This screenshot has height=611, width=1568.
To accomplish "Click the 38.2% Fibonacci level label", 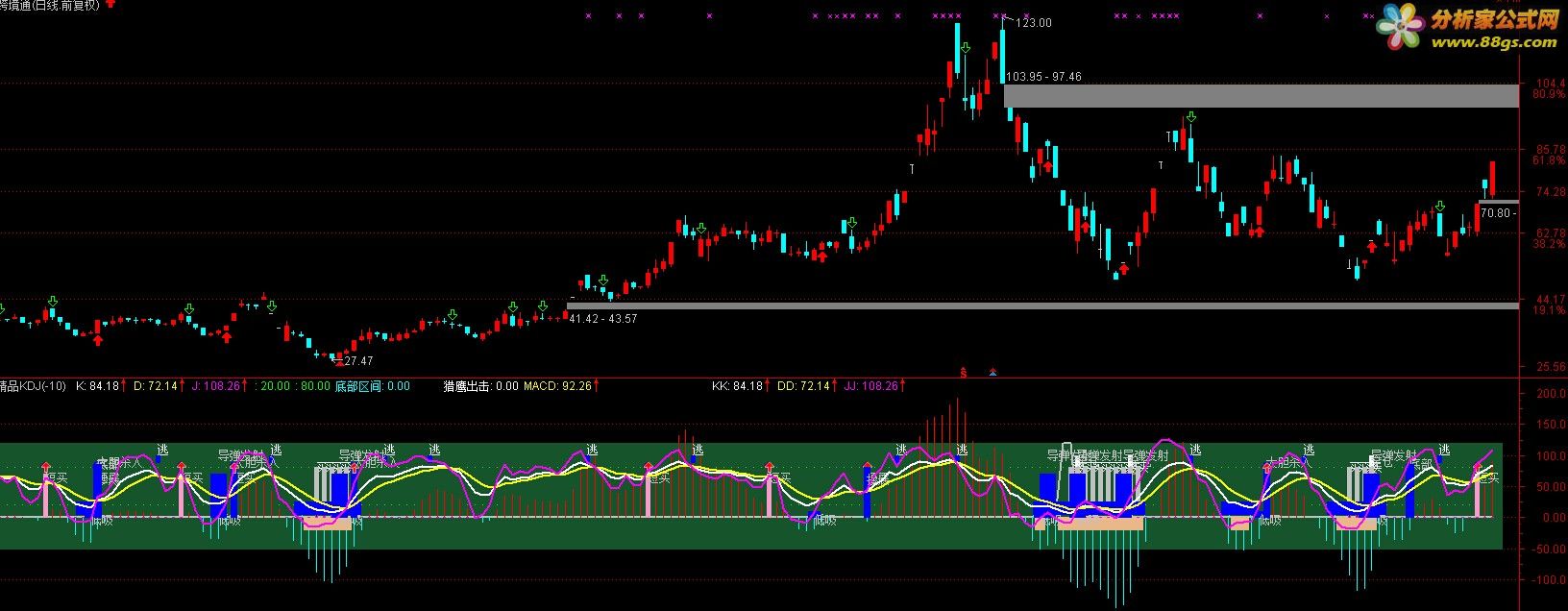I will (1549, 244).
